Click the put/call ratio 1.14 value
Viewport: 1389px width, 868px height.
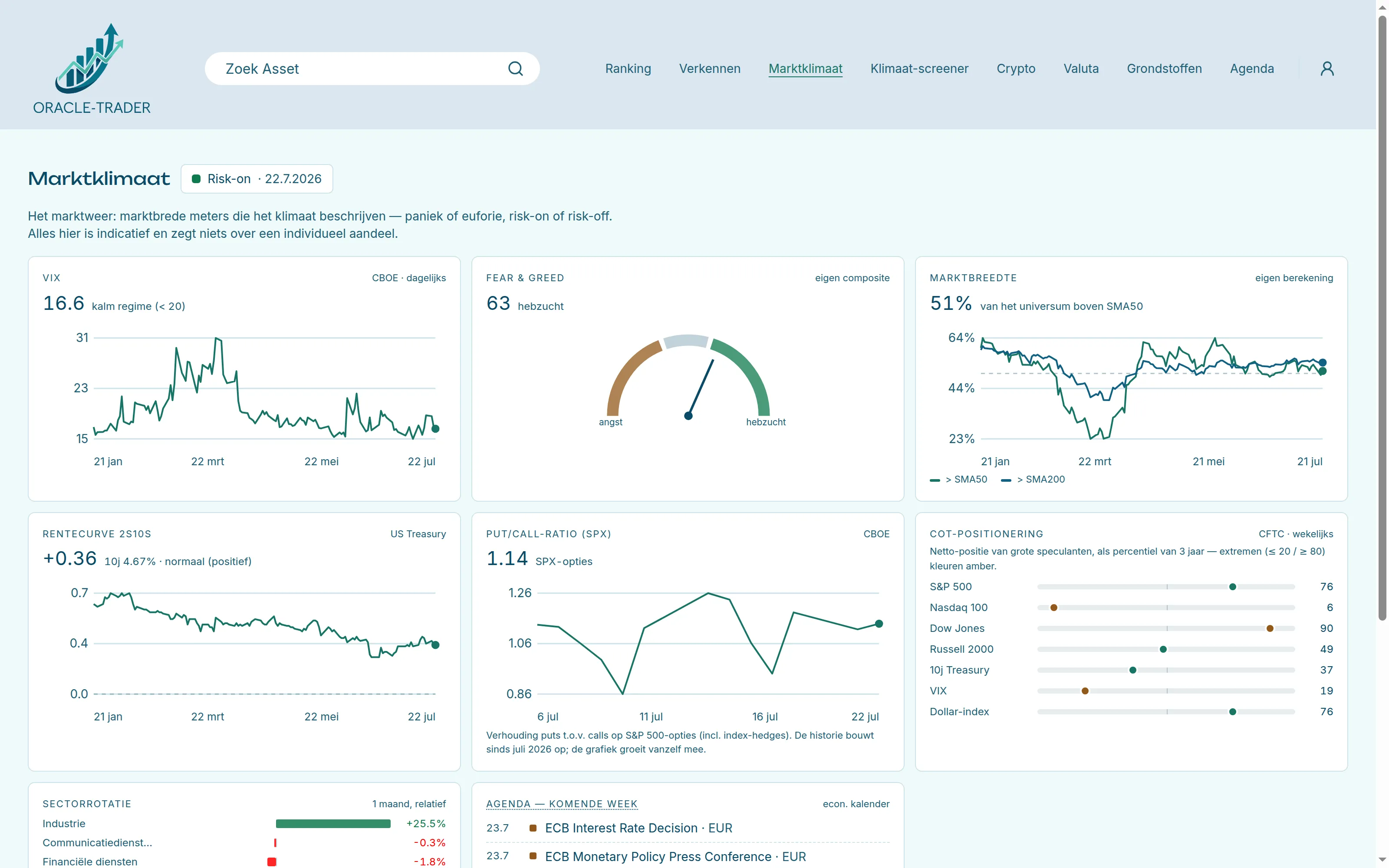click(507, 559)
